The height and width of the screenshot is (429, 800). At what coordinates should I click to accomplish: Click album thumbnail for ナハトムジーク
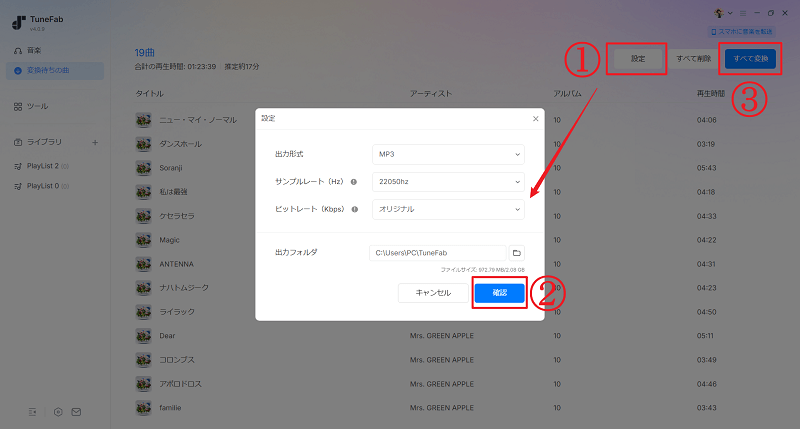click(x=143, y=288)
